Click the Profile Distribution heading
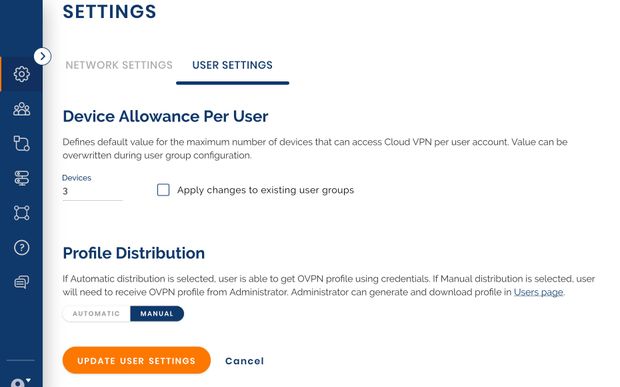The image size is (620, 387). pos(134,253)
